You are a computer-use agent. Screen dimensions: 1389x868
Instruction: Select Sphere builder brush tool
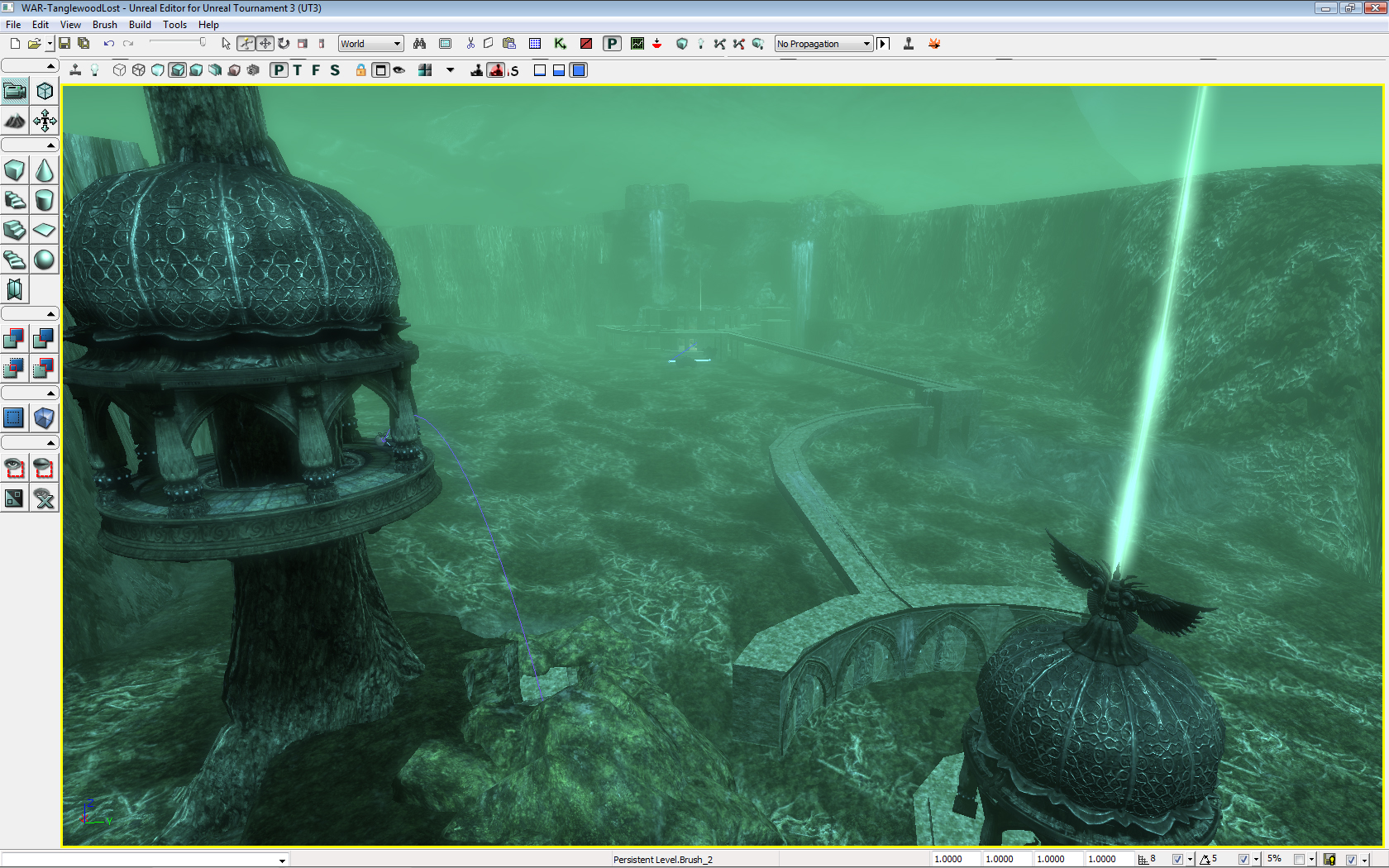[x=45, y=260]
